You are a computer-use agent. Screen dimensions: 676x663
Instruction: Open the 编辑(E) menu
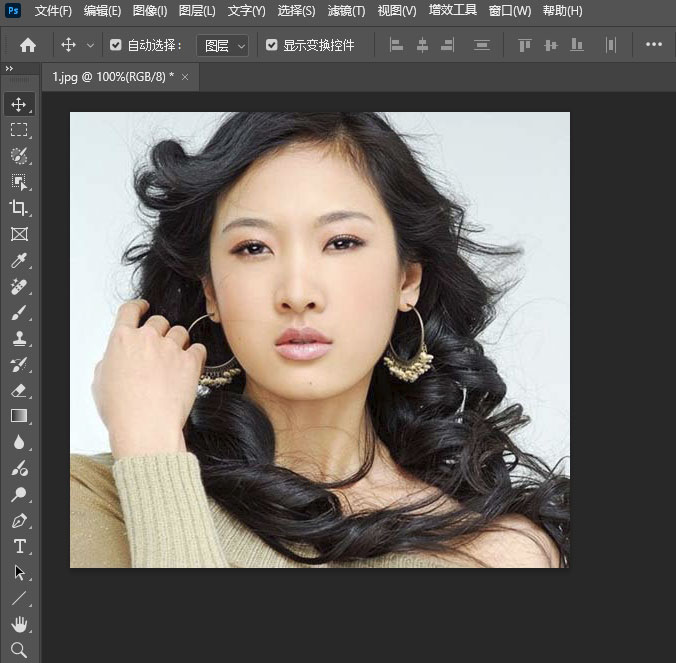(102, 10)
